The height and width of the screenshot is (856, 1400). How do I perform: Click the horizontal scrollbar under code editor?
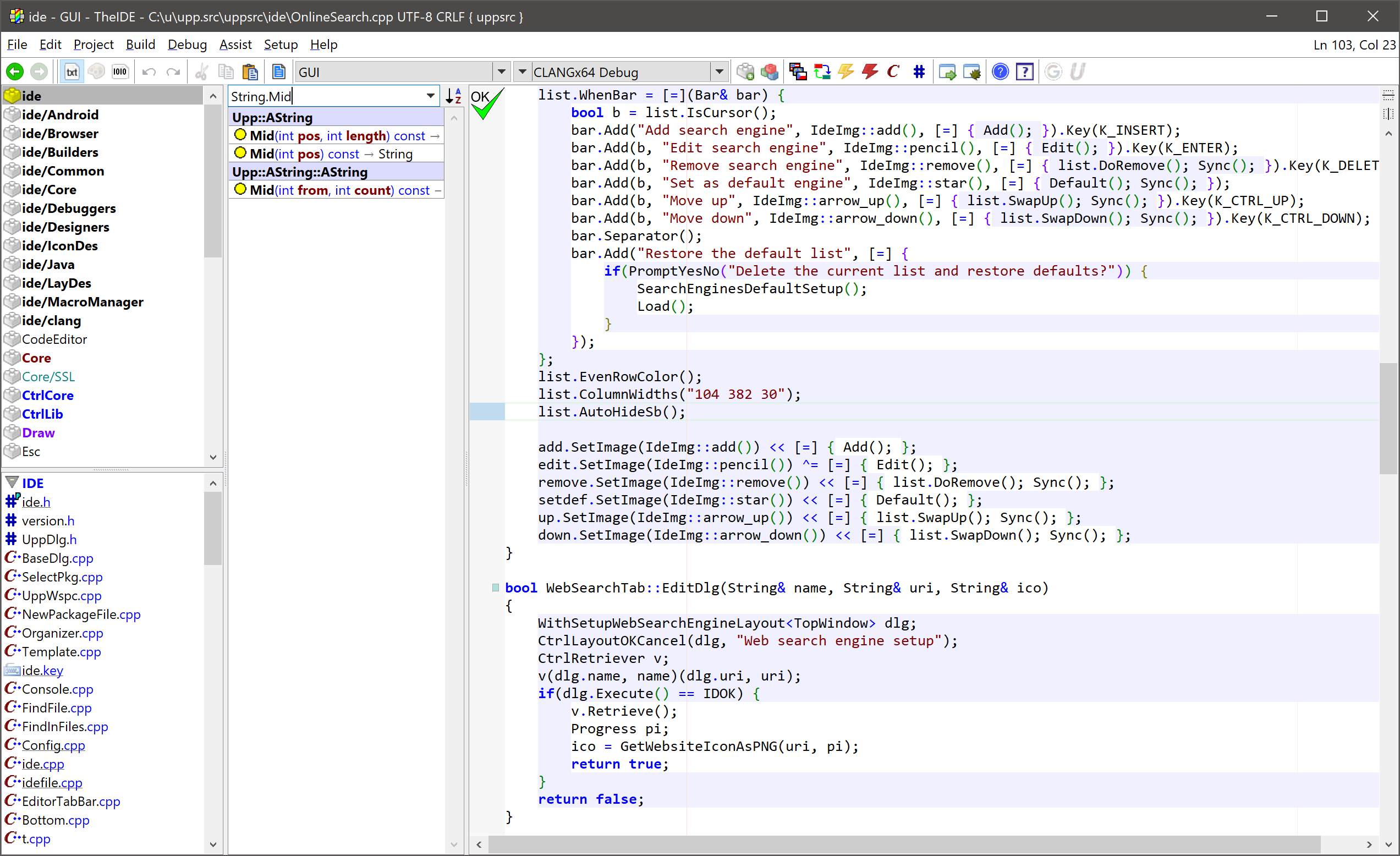903,844
